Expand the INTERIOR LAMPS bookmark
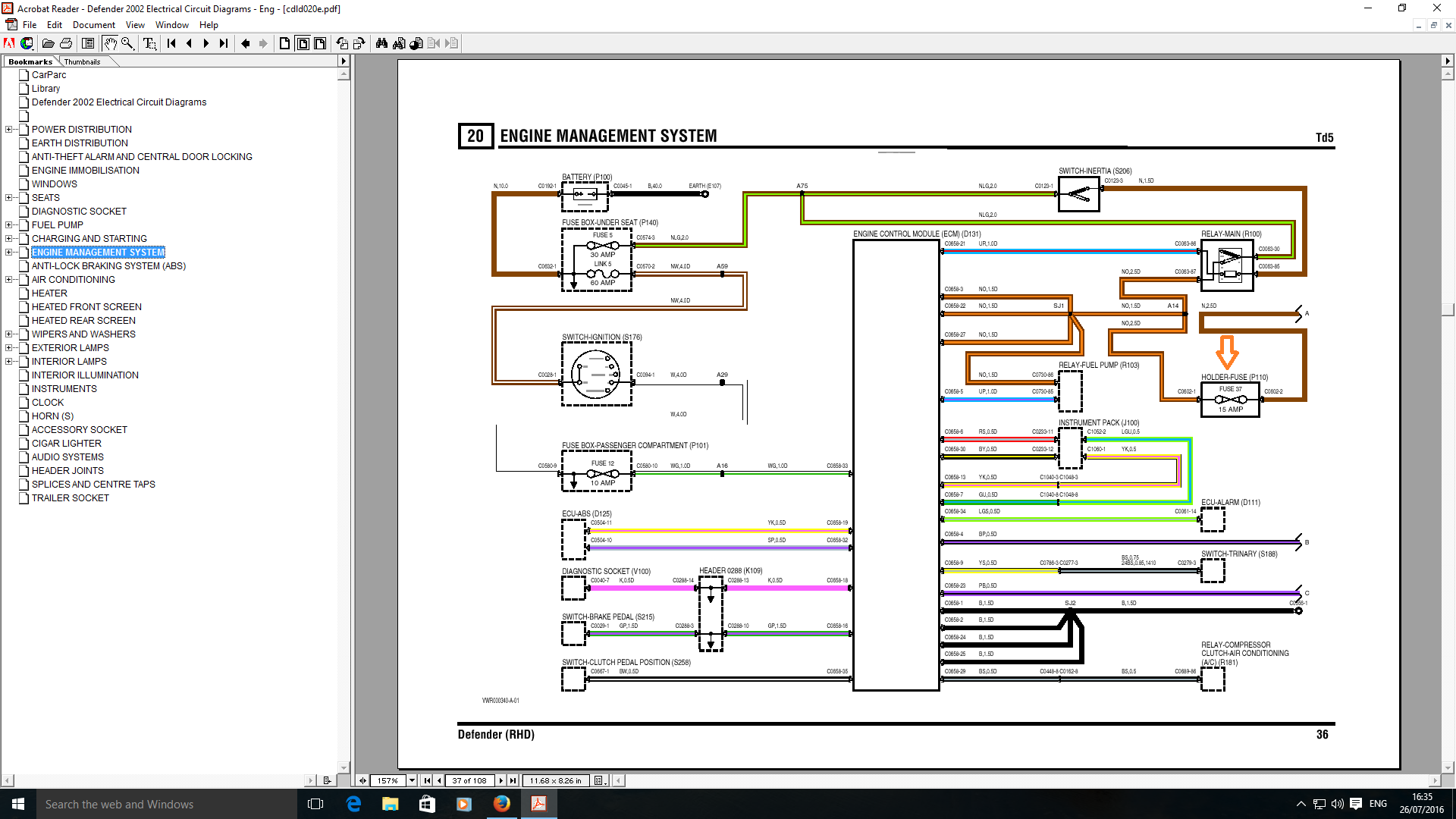The width and height of the screenshot is (1456, 819). [x=8, y=362]
